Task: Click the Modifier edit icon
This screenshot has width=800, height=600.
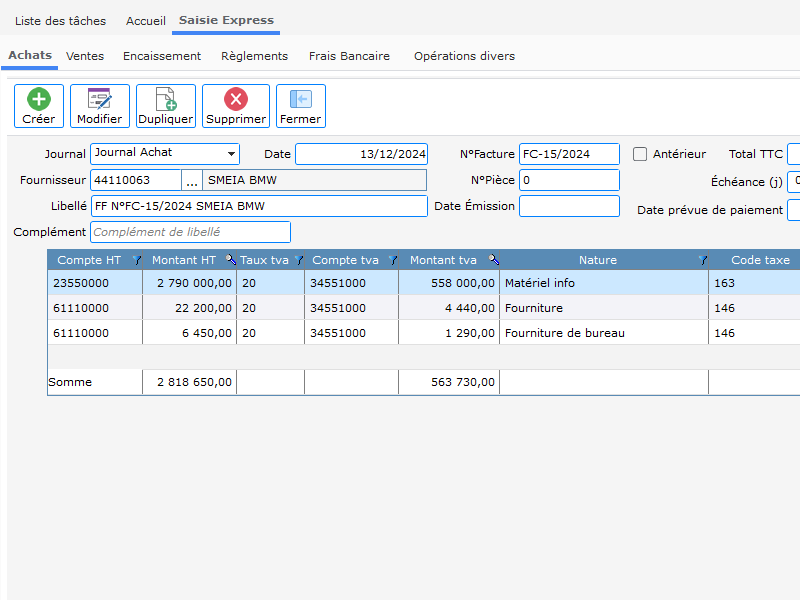Action: [99, 99]
